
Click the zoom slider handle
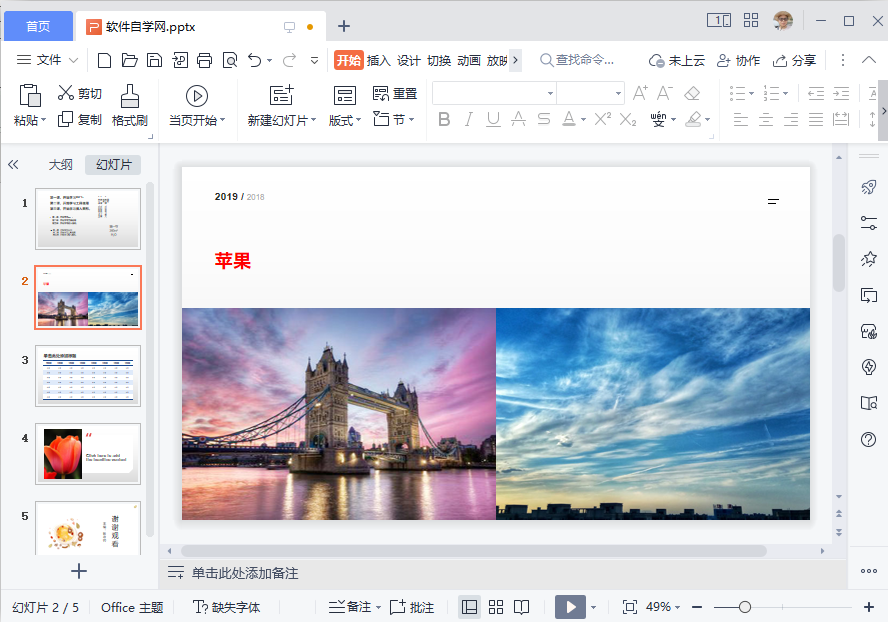pyautogui.click(x=745, y=607)
